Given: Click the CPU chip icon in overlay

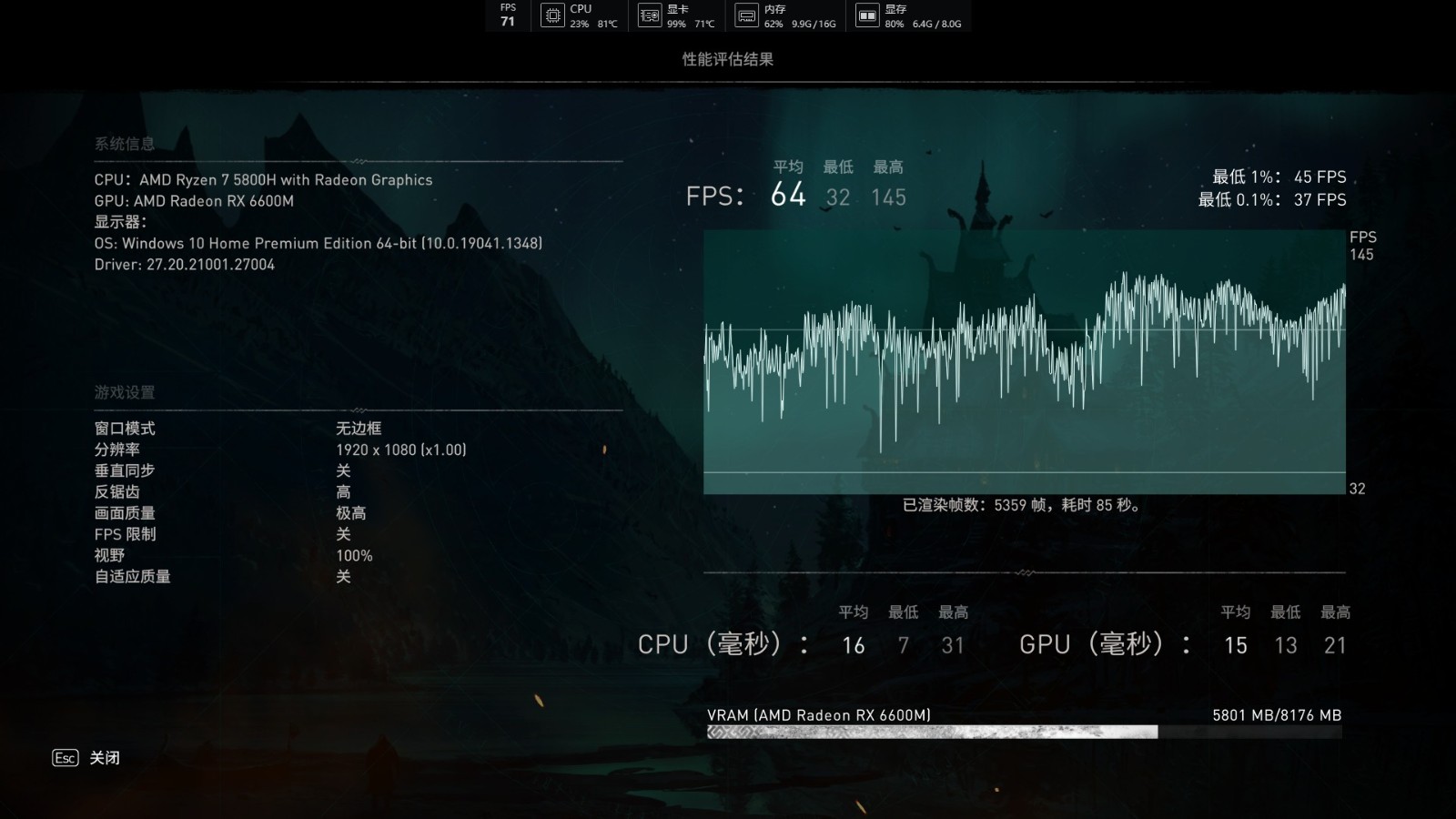Looking at the screenshot, I should 552,15.
